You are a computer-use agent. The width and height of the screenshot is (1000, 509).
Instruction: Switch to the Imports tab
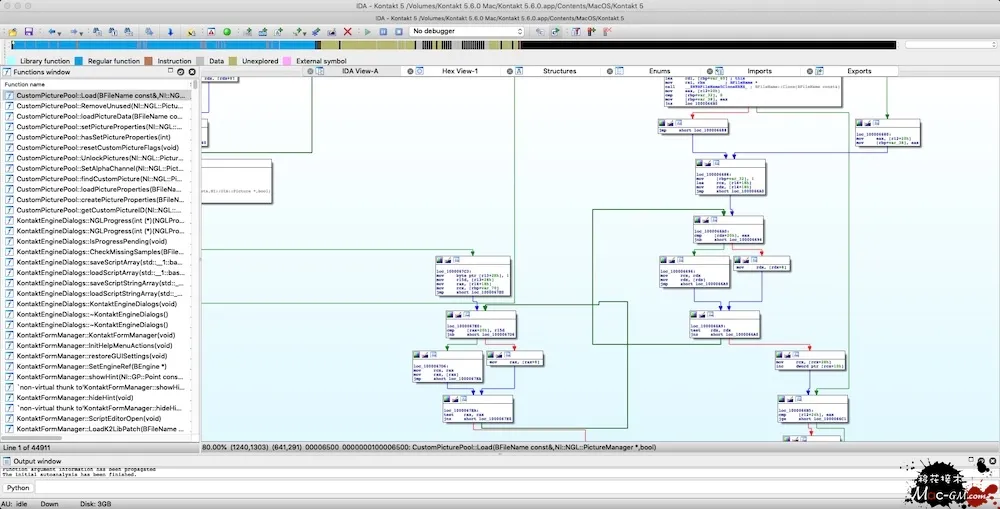tap(759, 71)
